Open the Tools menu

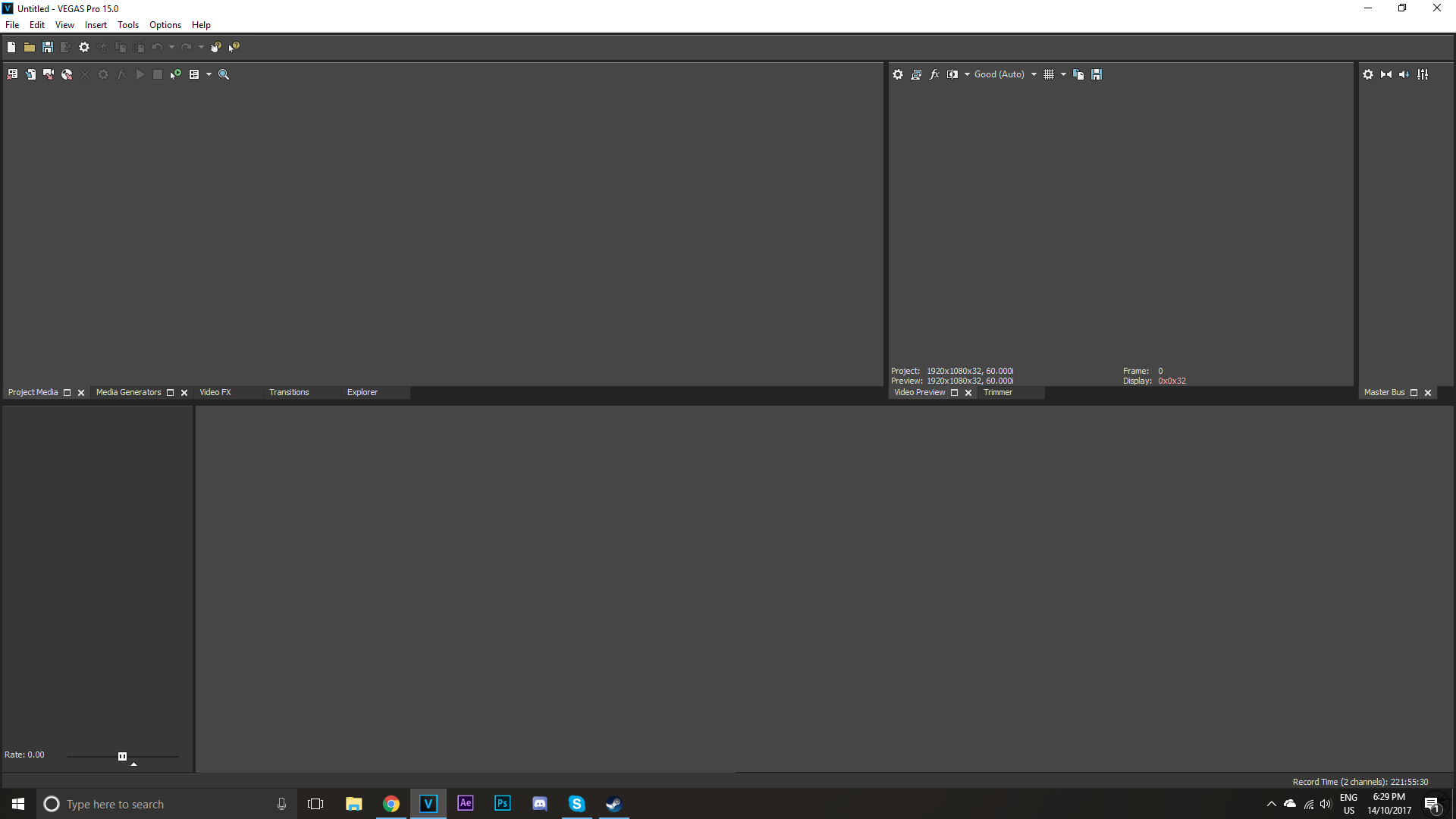point(127,25)
